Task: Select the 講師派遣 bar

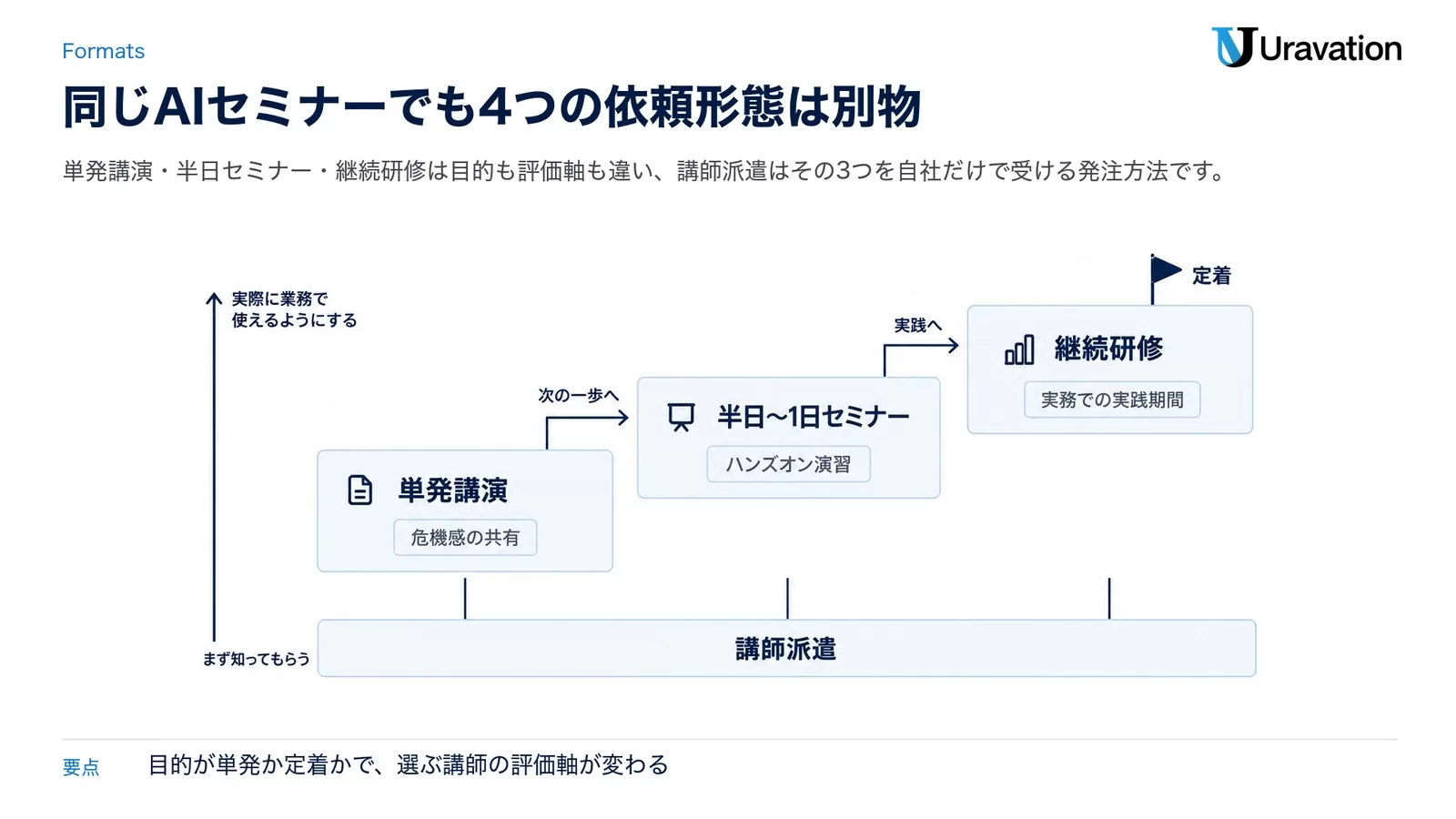Action: click(x=786, y=648)
